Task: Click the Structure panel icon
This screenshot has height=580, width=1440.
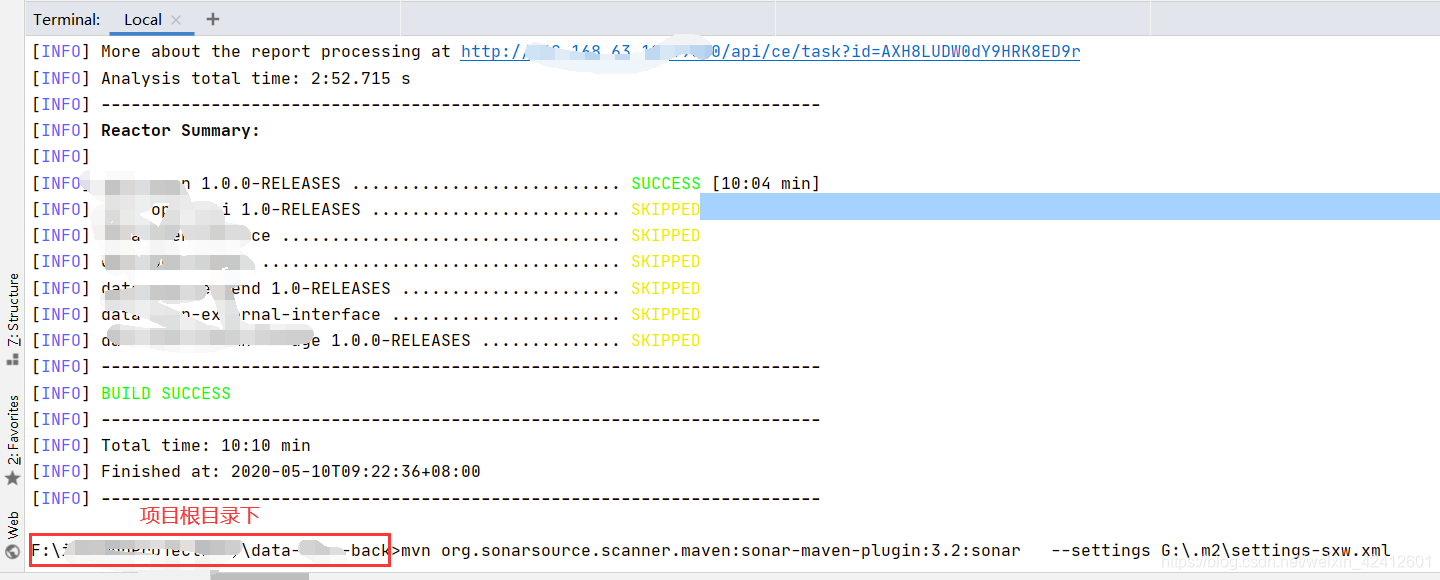Action: pos(13,358)
